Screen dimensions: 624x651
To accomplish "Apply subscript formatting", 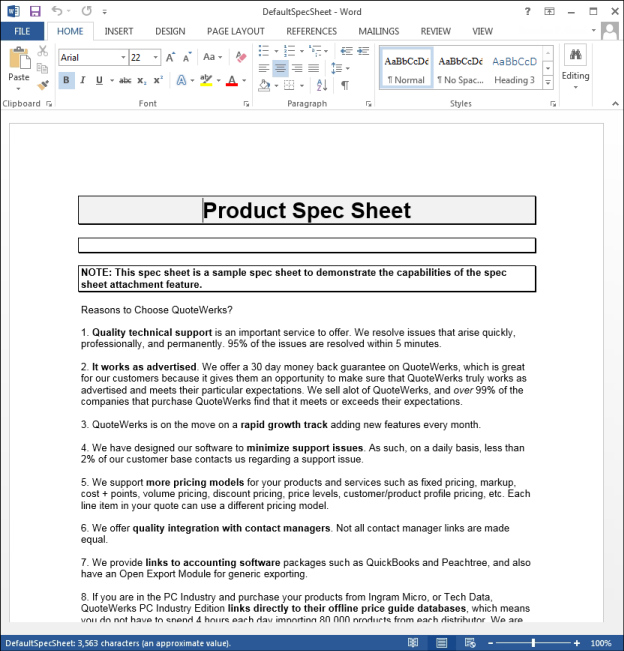I will (x=142, y=81).
